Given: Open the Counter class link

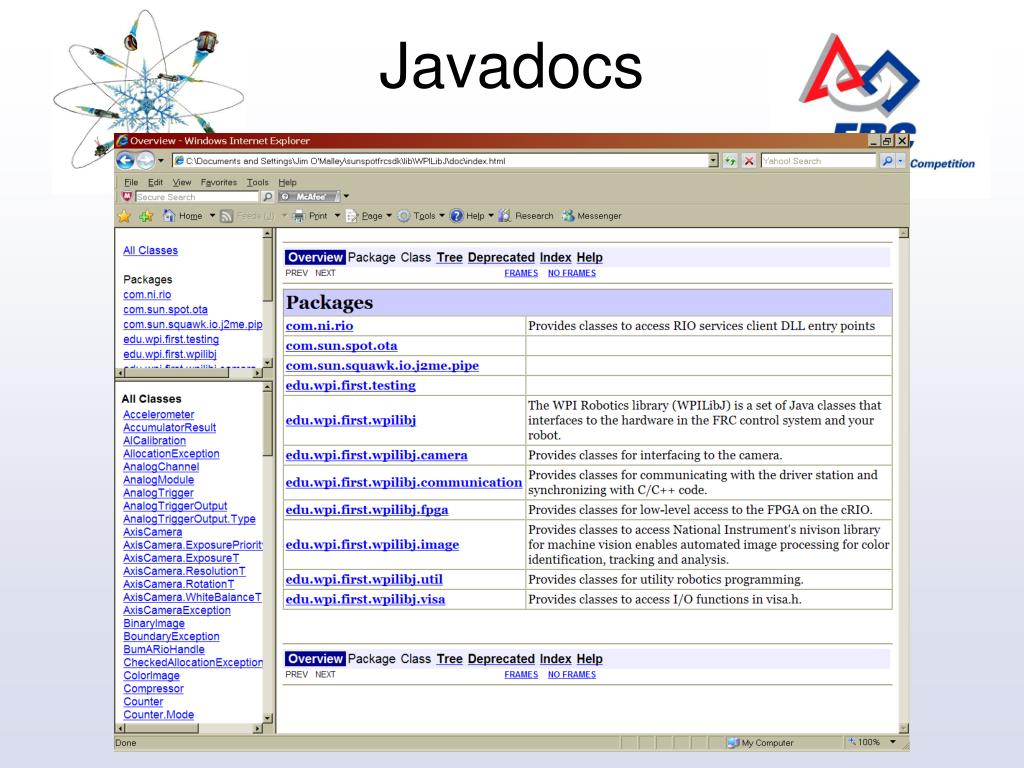Looking at the screenshot, I should coord(143,702).
